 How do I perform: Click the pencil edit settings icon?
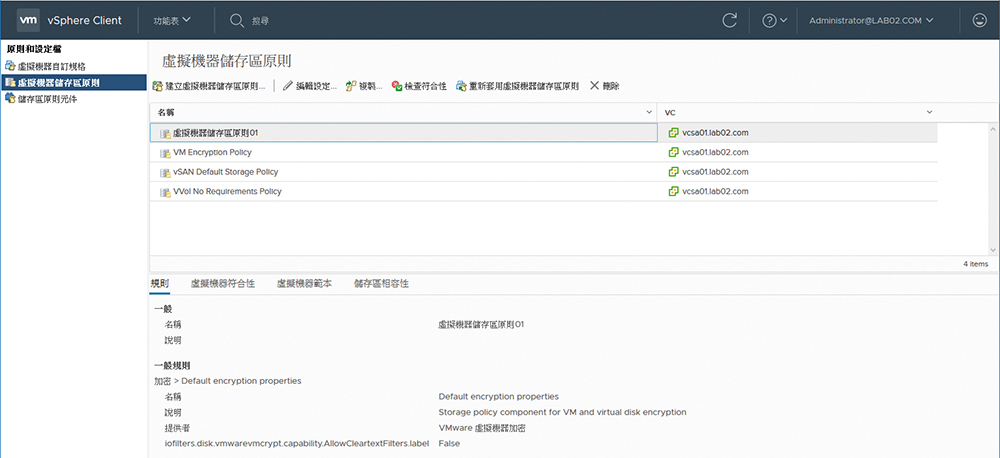coord(288,85)
